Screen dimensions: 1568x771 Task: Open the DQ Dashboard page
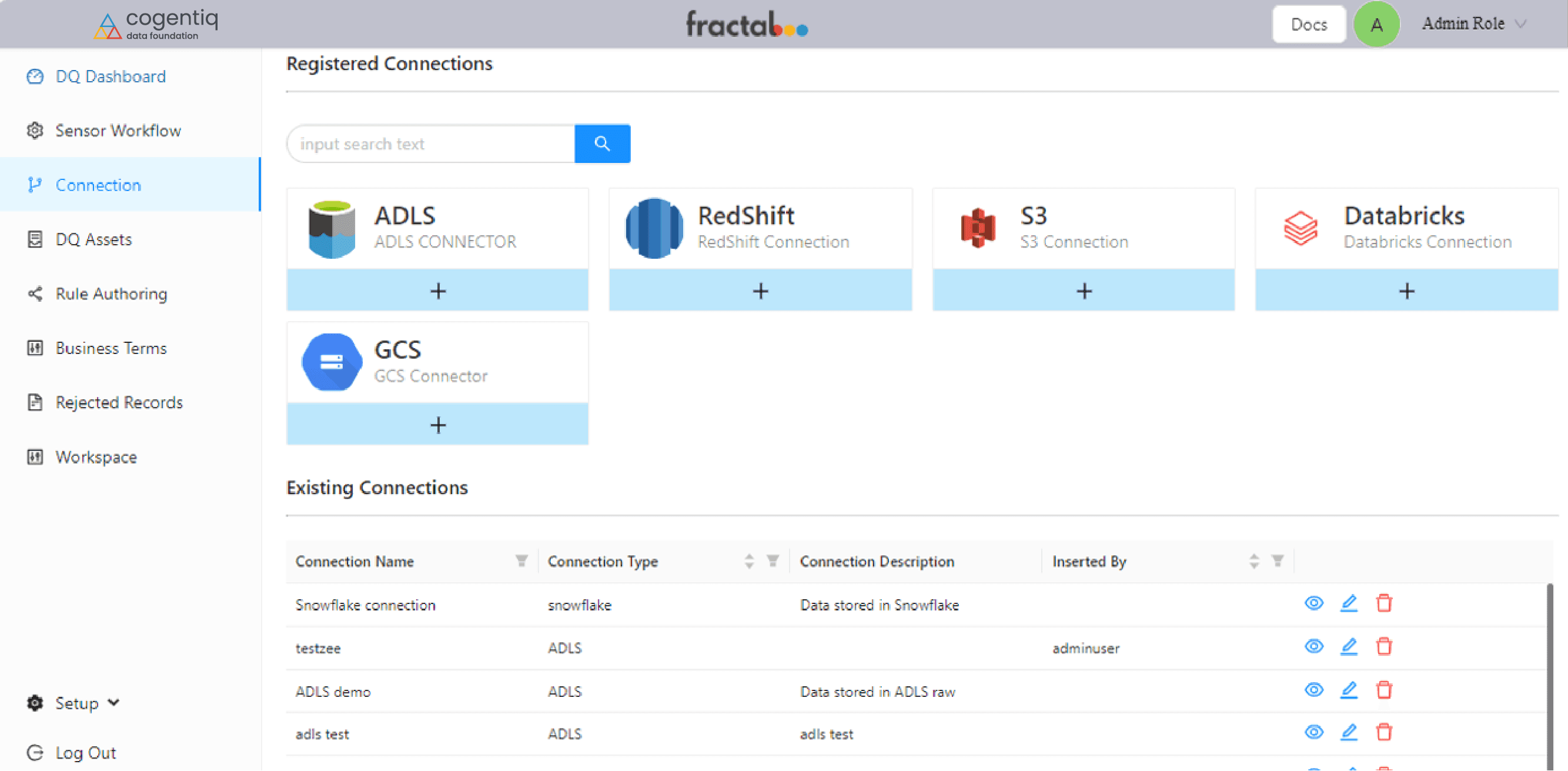(131, 76)
